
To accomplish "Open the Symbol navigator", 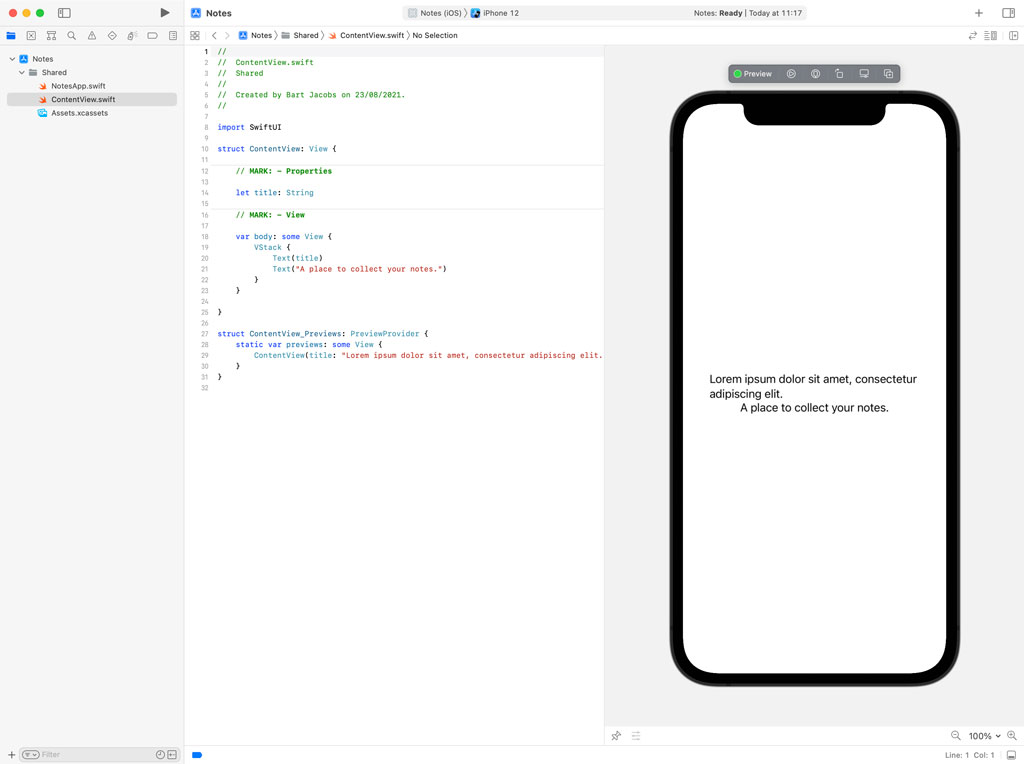I will click(x=52, y=35).
